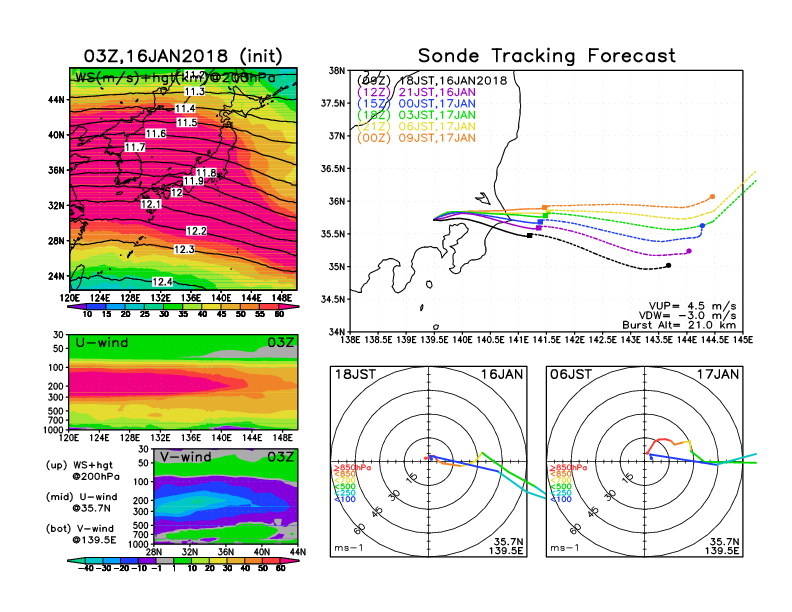
Task: Click the '12.1' height contour label
Action: click(151, 205)
